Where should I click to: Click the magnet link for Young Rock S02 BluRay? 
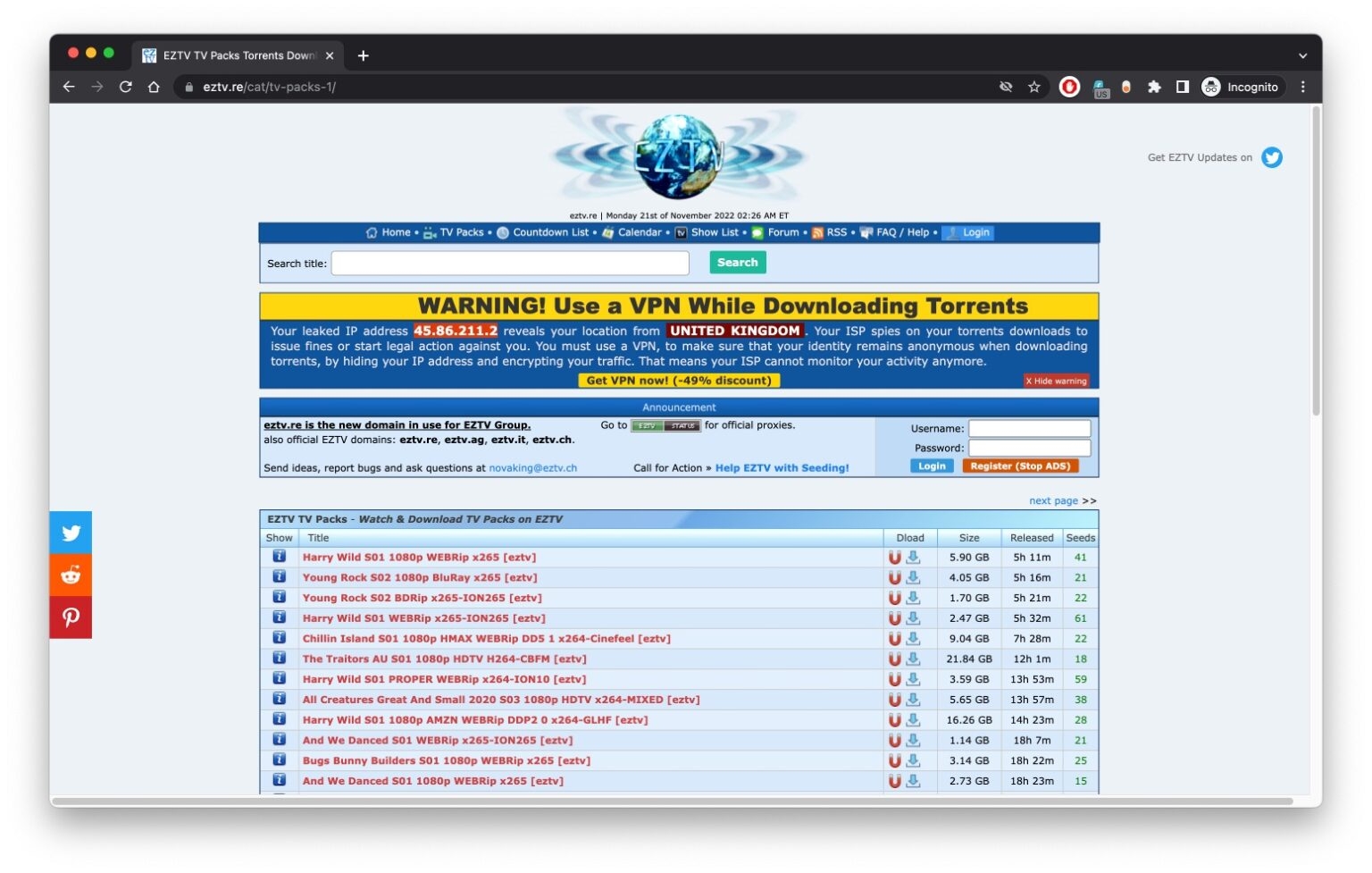point(896,577)
